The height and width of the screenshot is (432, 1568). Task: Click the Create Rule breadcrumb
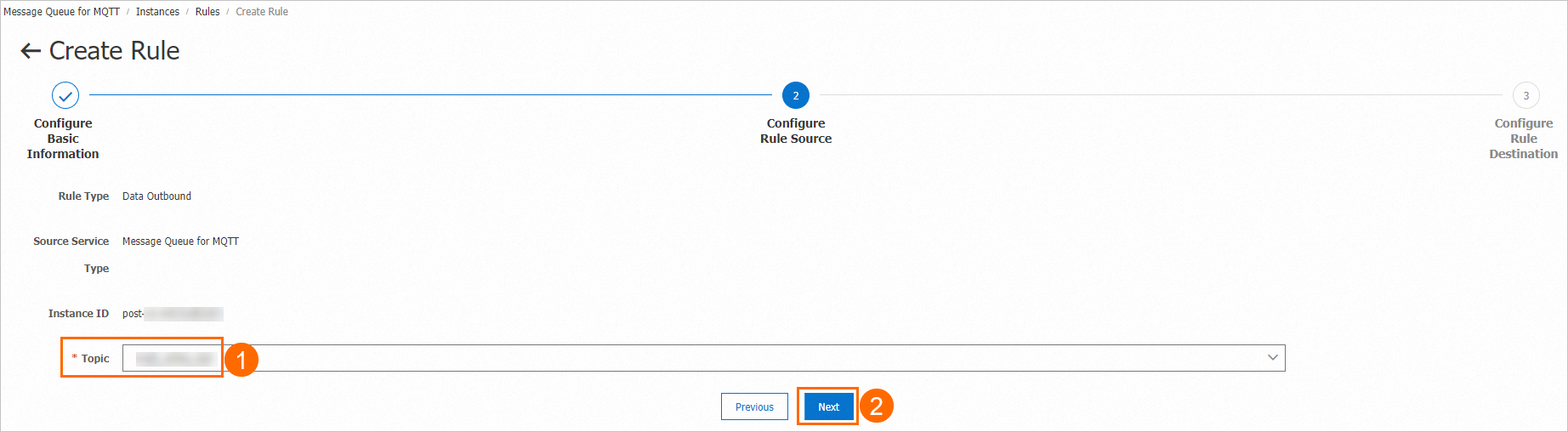(x=262, y=12)
